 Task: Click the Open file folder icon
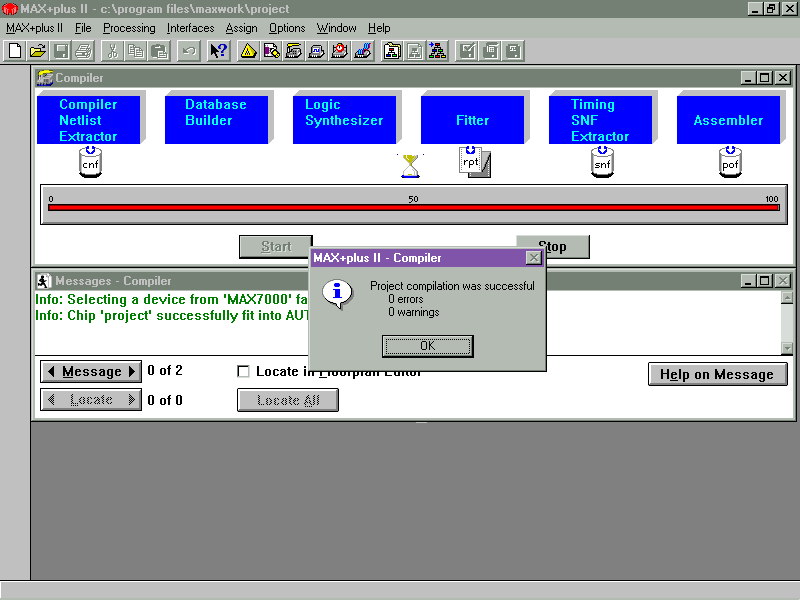38,51
